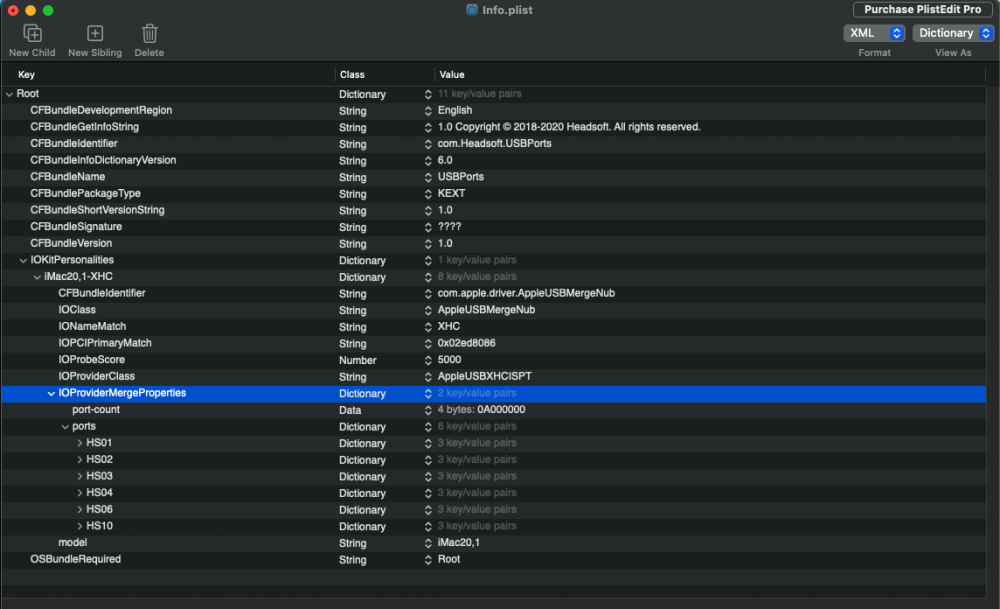Select the CFBundleName key

(x=68, y=177)
